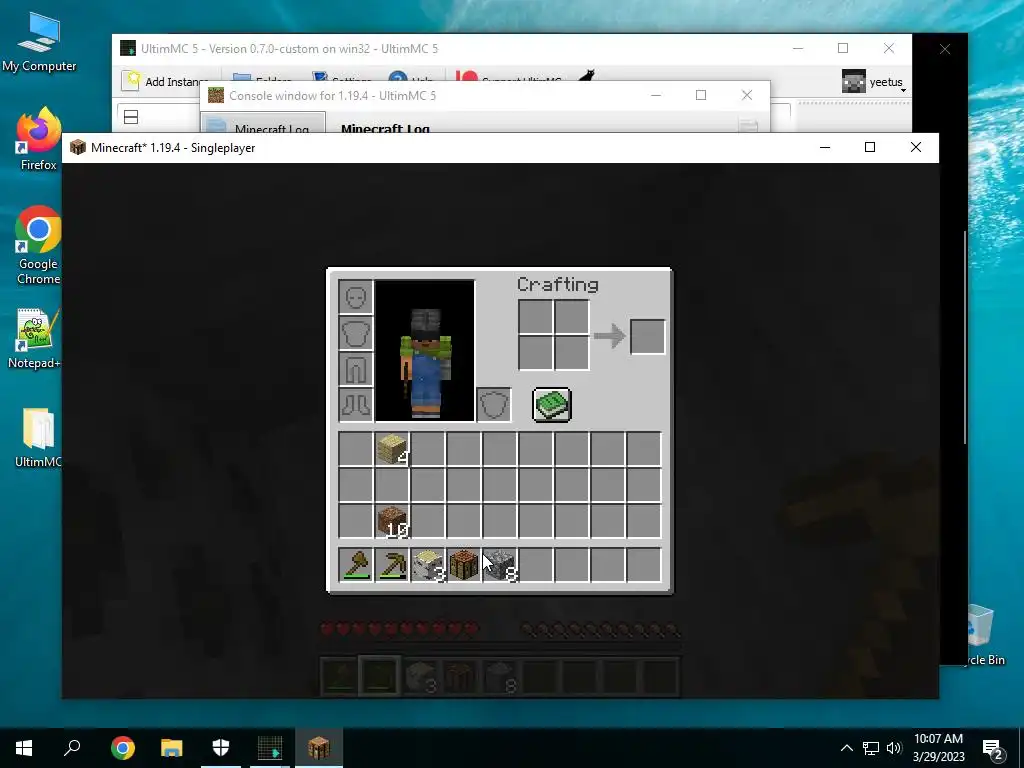Screen dimensions: 1024x768
Task: Select the offhand shield slot
Action: pos(494,404)
